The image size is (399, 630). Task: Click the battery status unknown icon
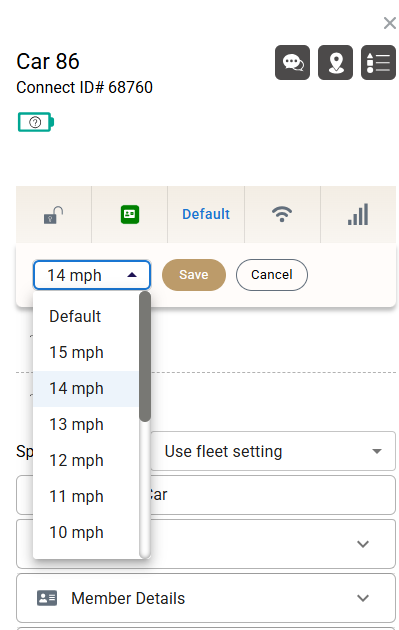click(36, 122)
